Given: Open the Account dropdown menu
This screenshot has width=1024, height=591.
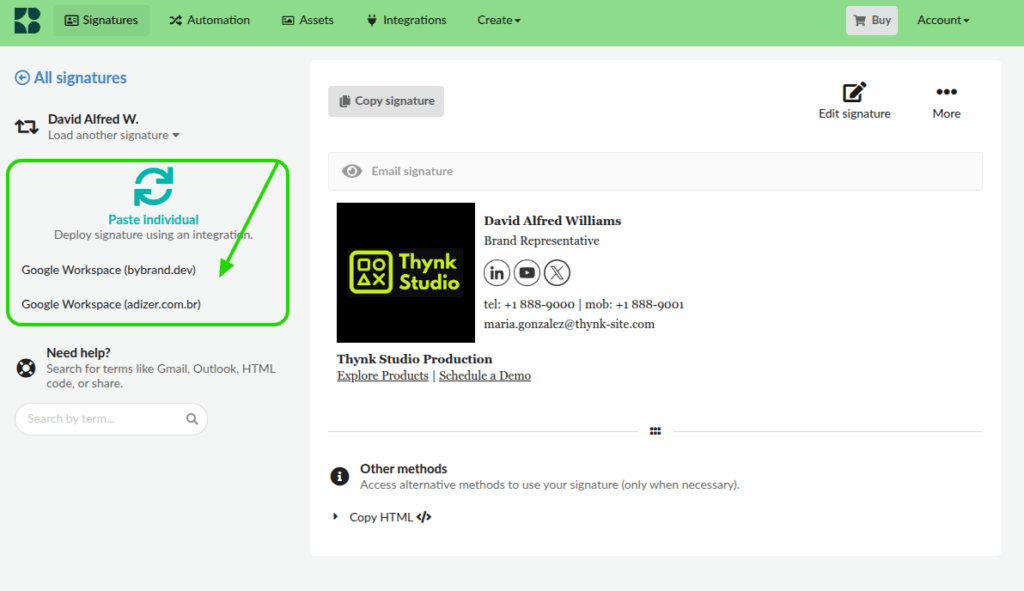Looking at the screenshot, I should pos(943,20).
